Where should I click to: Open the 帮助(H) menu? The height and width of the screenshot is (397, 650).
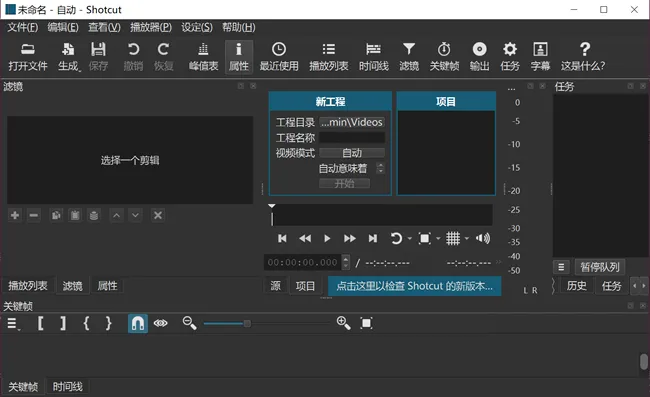(x=239, y=27)
